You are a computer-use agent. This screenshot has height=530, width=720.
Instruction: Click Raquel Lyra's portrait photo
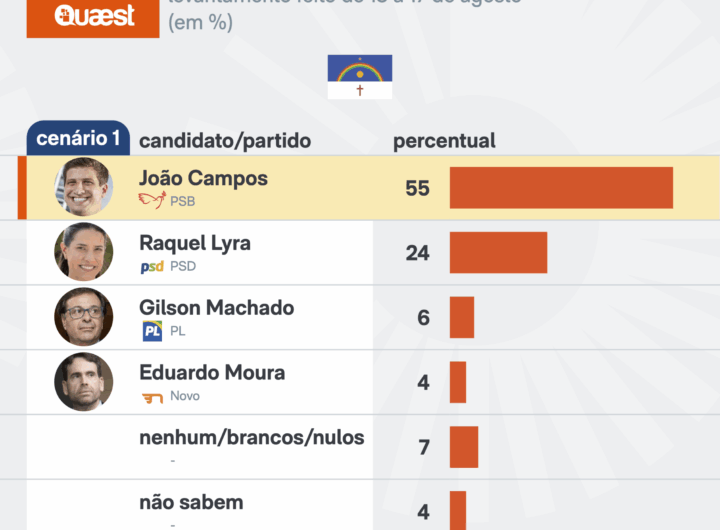83,252
